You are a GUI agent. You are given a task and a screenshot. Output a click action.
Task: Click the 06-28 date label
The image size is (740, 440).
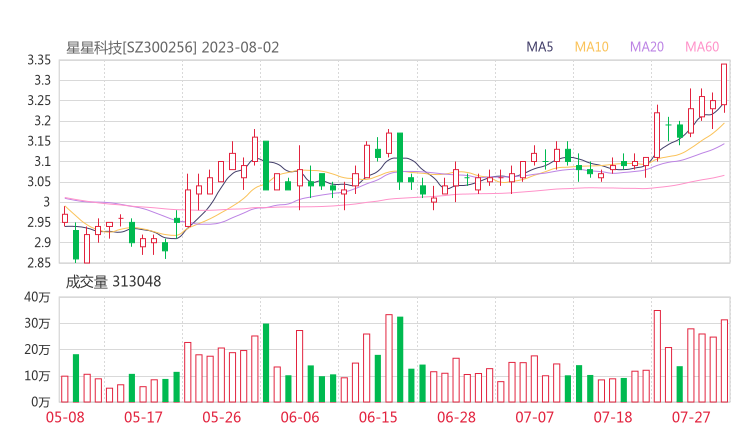click(x=456, y=417)
